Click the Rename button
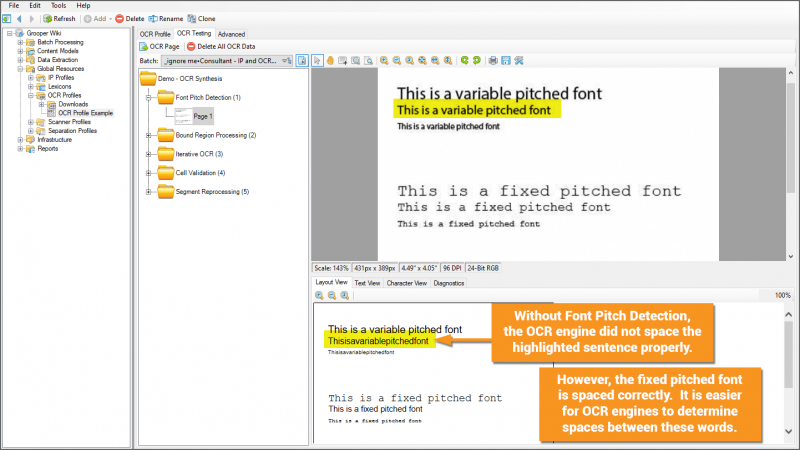 click(166, 19)
